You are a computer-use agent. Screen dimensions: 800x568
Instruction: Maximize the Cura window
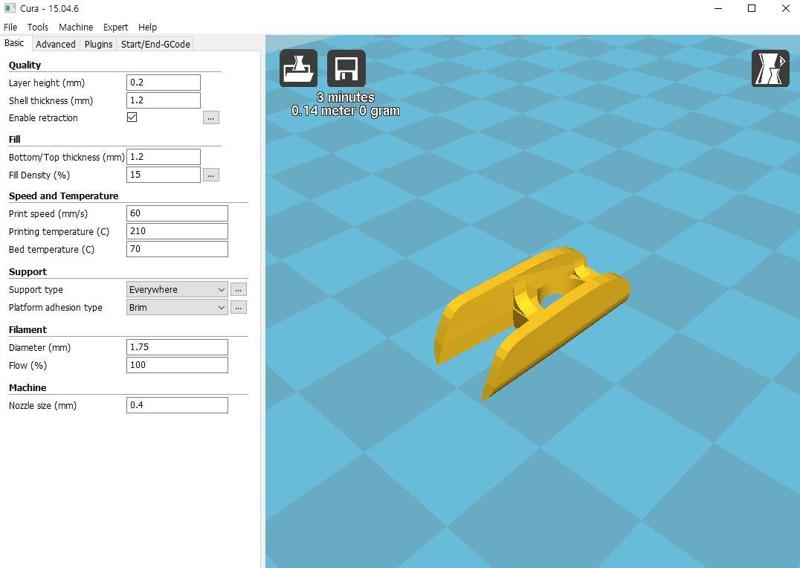click(x=752, y=9)
